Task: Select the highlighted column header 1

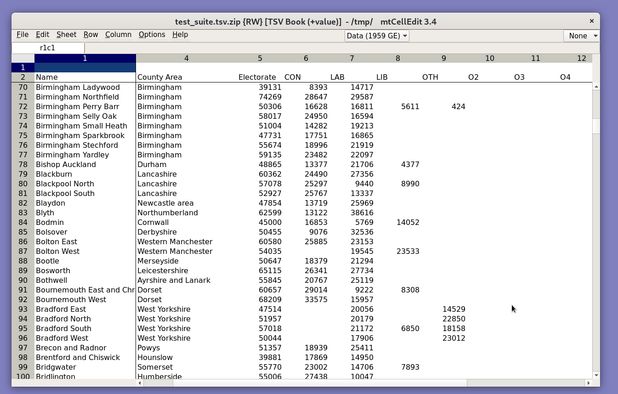Action: point(85,58)
